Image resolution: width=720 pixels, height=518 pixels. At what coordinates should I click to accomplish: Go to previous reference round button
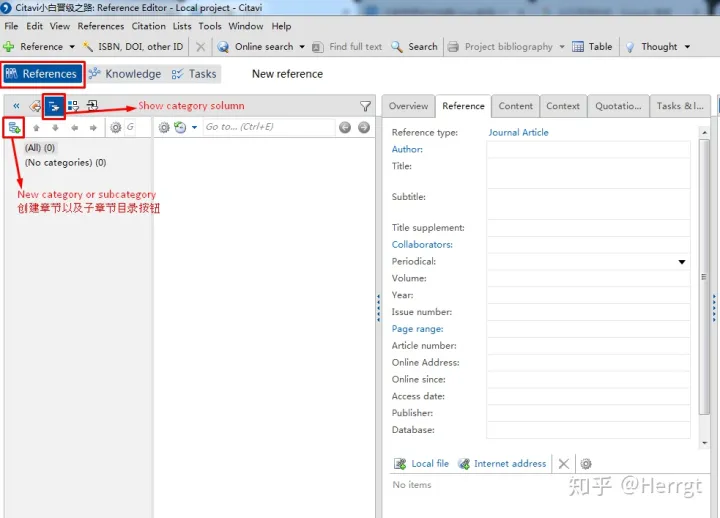click(345, 127)
